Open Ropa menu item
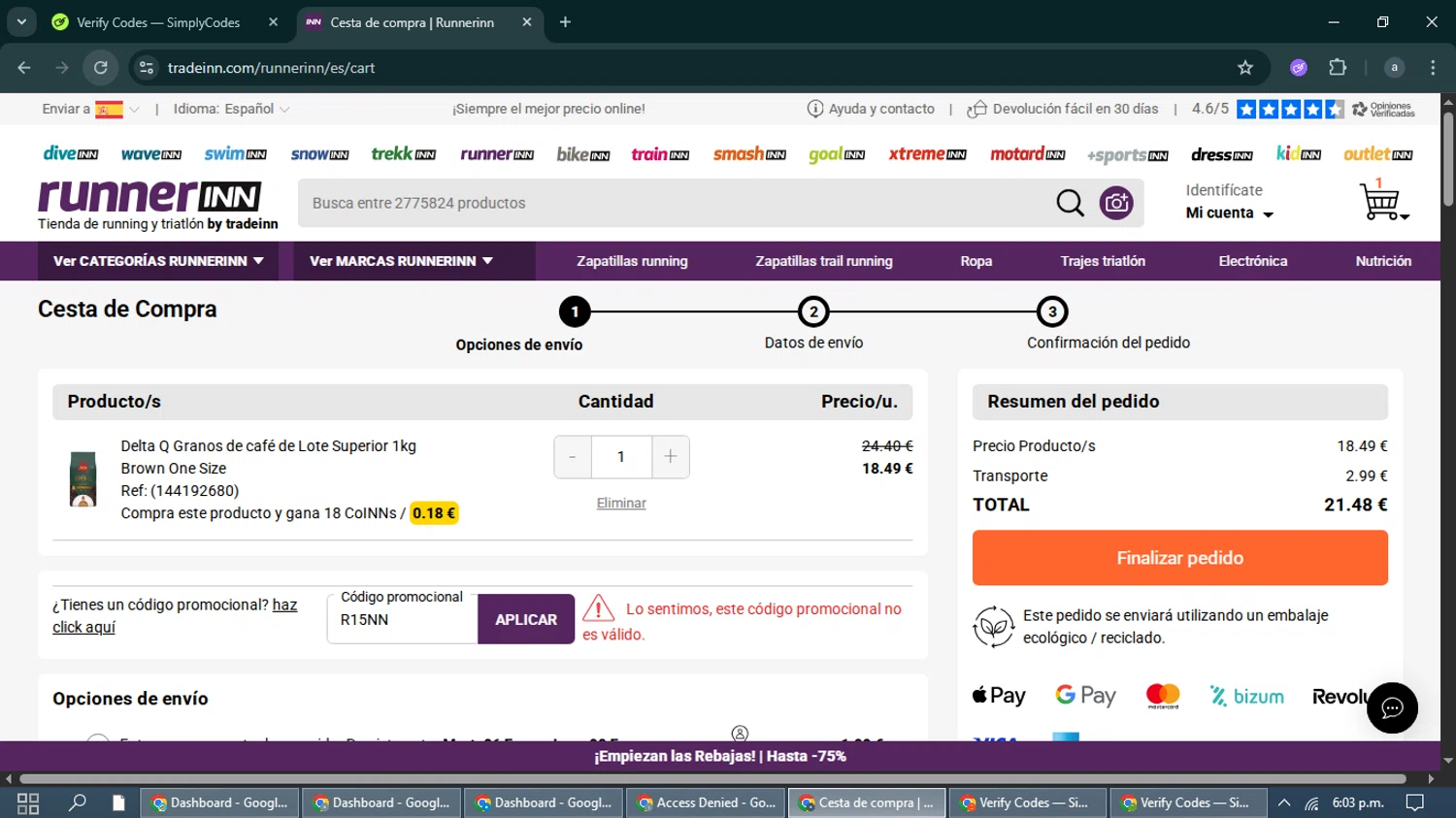This screenshot has height=818, width=1456. (976, 261)
